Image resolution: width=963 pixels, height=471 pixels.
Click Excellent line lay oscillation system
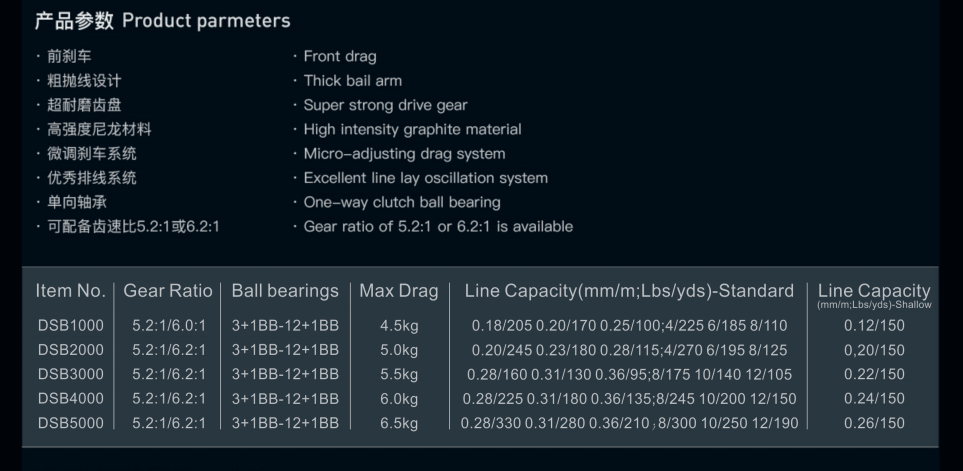425,178
